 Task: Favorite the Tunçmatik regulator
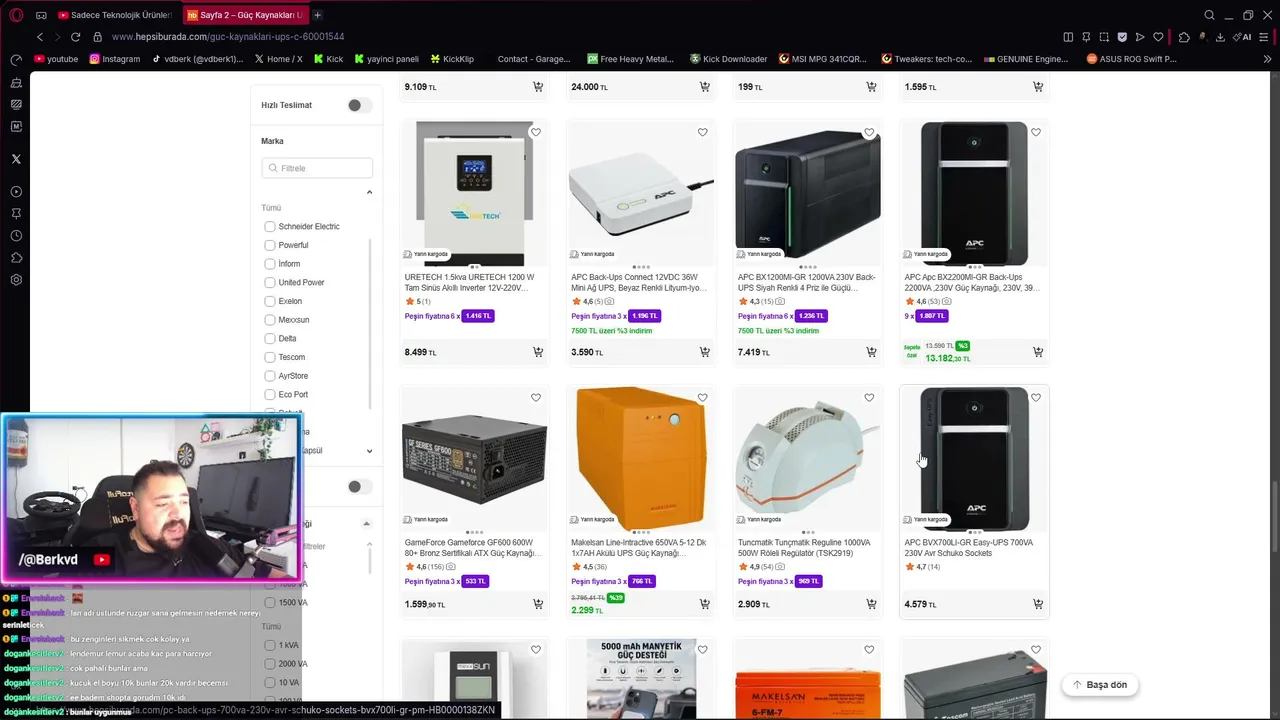(x=869, y=398)
